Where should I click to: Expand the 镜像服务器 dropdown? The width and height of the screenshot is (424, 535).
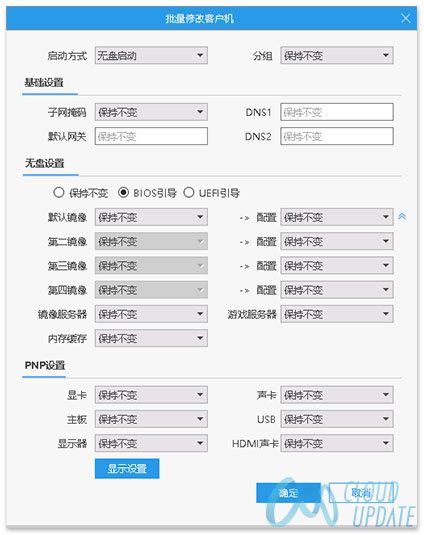coord(151,314)
